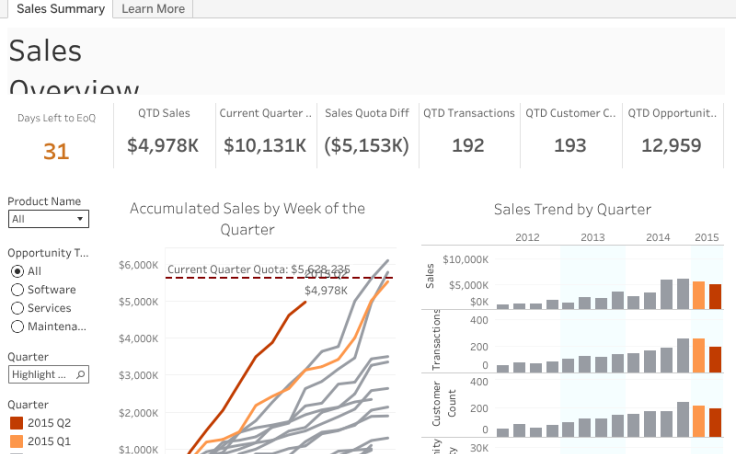Click the Sales Quota Diff ($5,153K) card
736x454 pixels.
click(x=366, y=145)
